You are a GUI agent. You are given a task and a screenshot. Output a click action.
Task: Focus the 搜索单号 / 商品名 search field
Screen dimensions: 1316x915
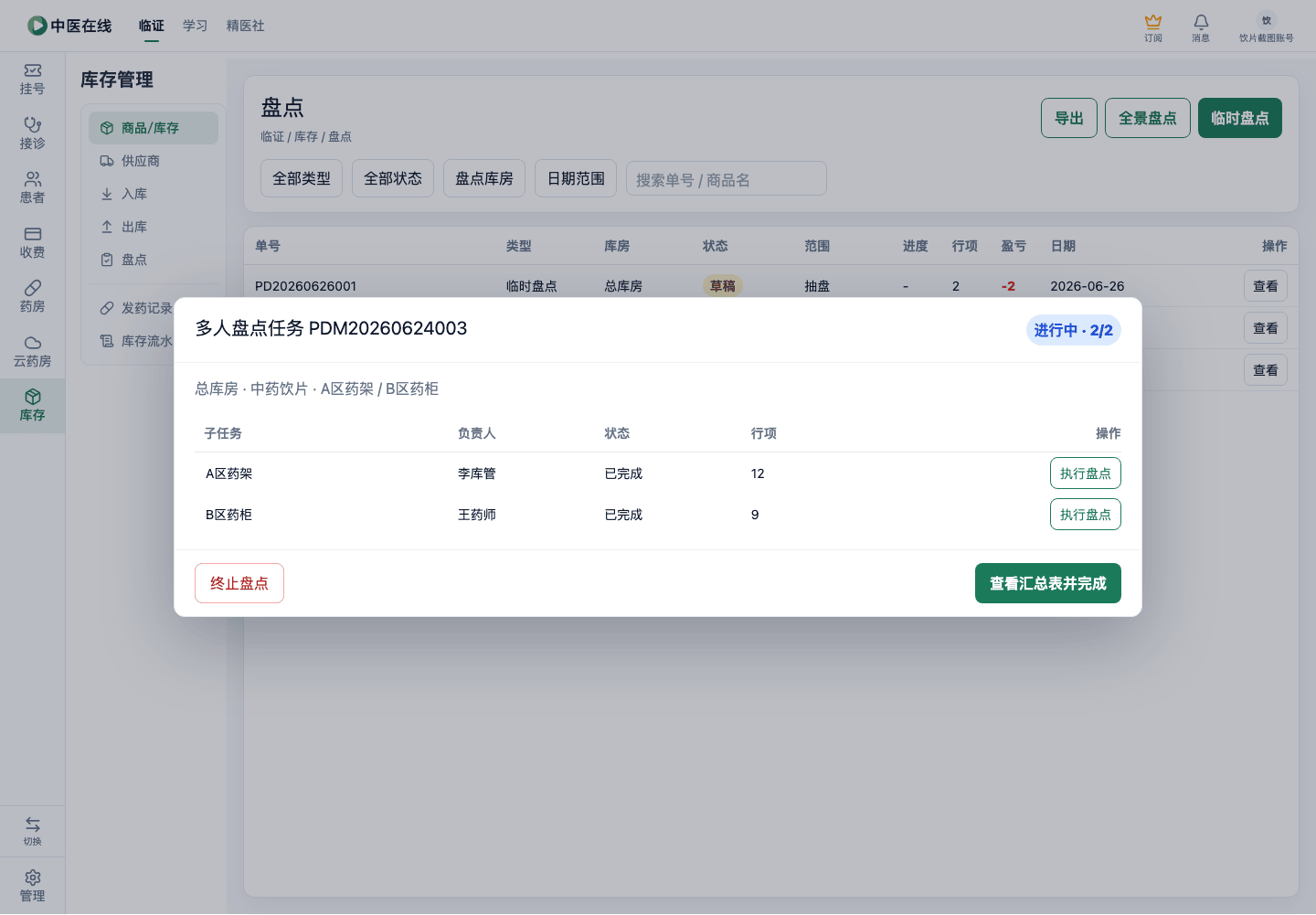[x=727, y=178]
